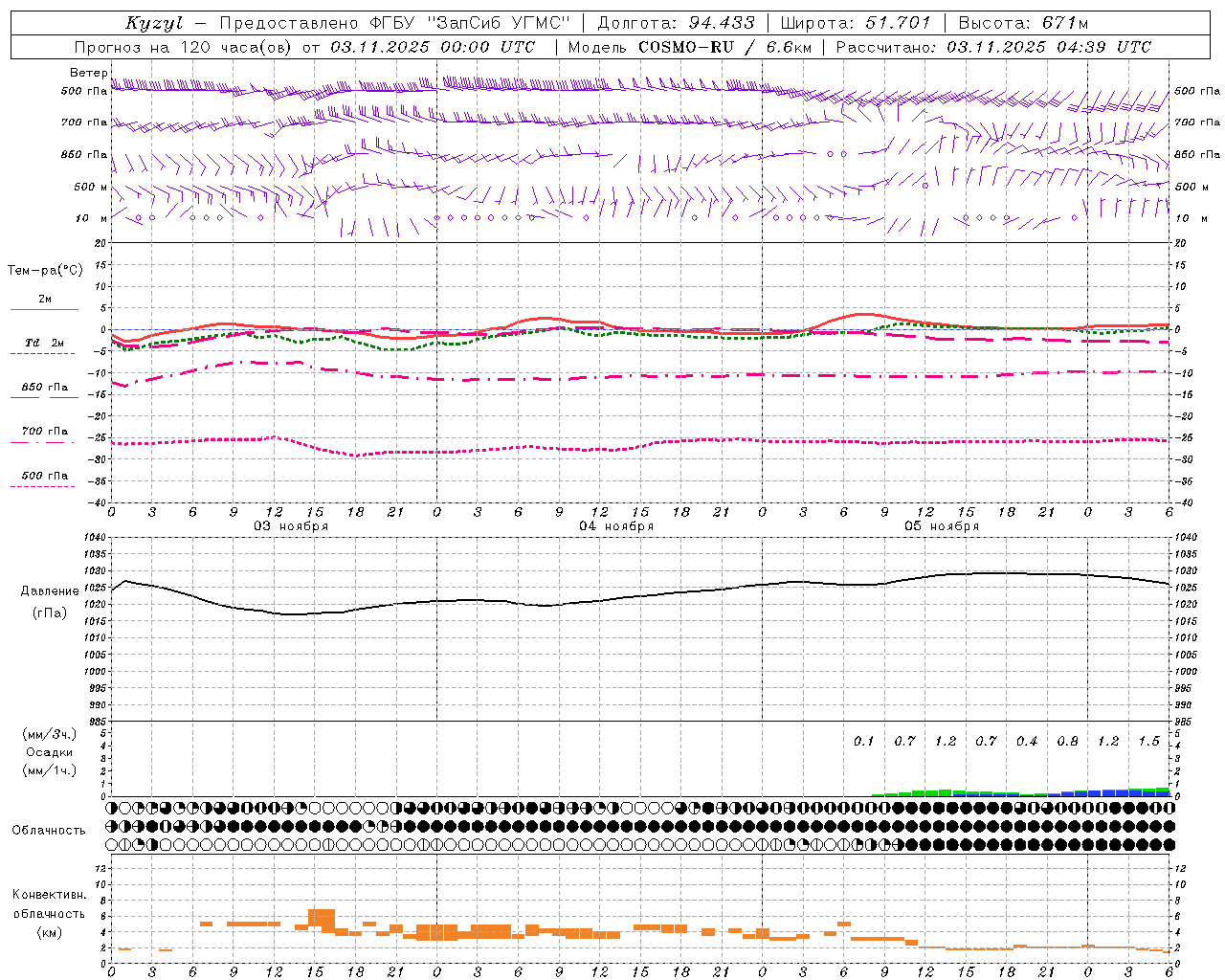The height and width of the screenshot is (980, 1225).
Task: Click the precipitation value "0.4"
Action: coord(1026,742)
